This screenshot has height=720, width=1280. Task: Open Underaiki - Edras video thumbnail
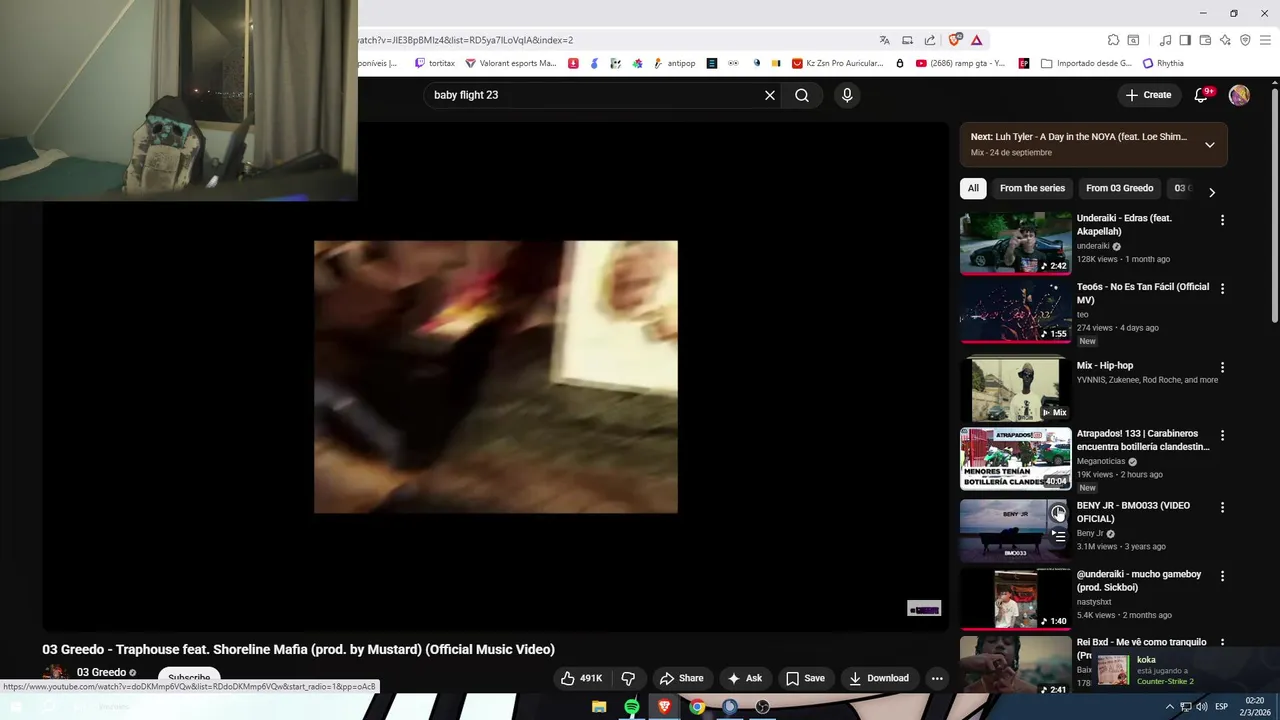click(x=1015, y=243)
